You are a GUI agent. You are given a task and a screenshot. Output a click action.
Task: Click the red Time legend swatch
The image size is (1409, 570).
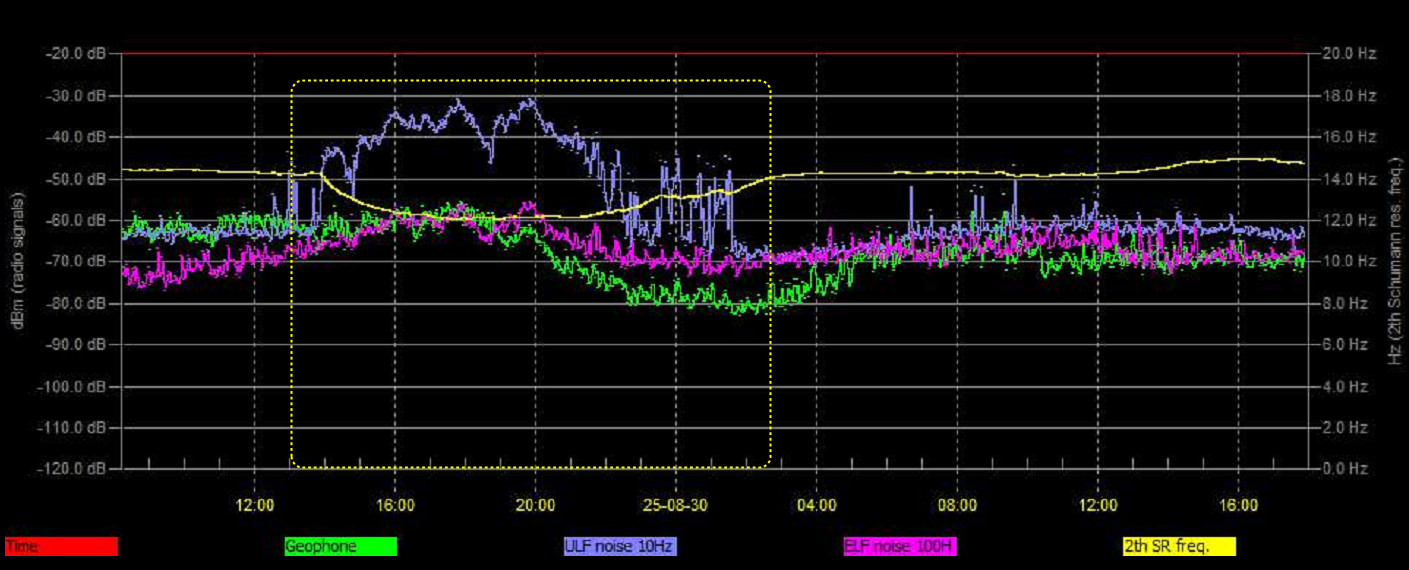pos(61,547)
